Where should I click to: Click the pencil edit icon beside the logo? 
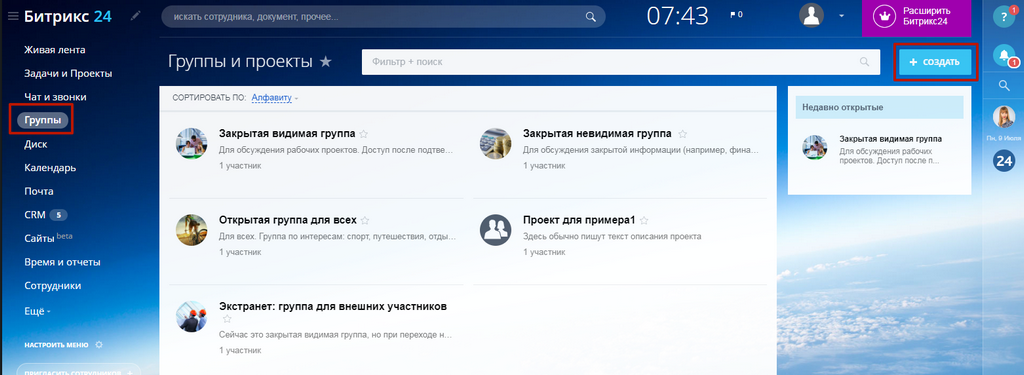coord(135,16)
